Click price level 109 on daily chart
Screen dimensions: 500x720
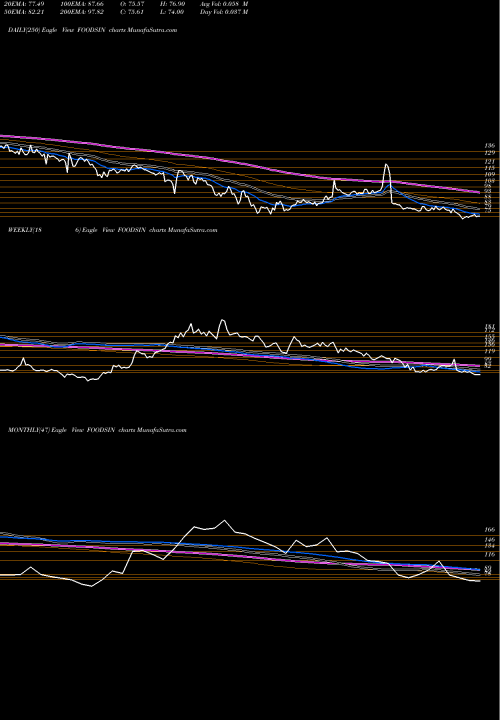[x=489, y=174]
